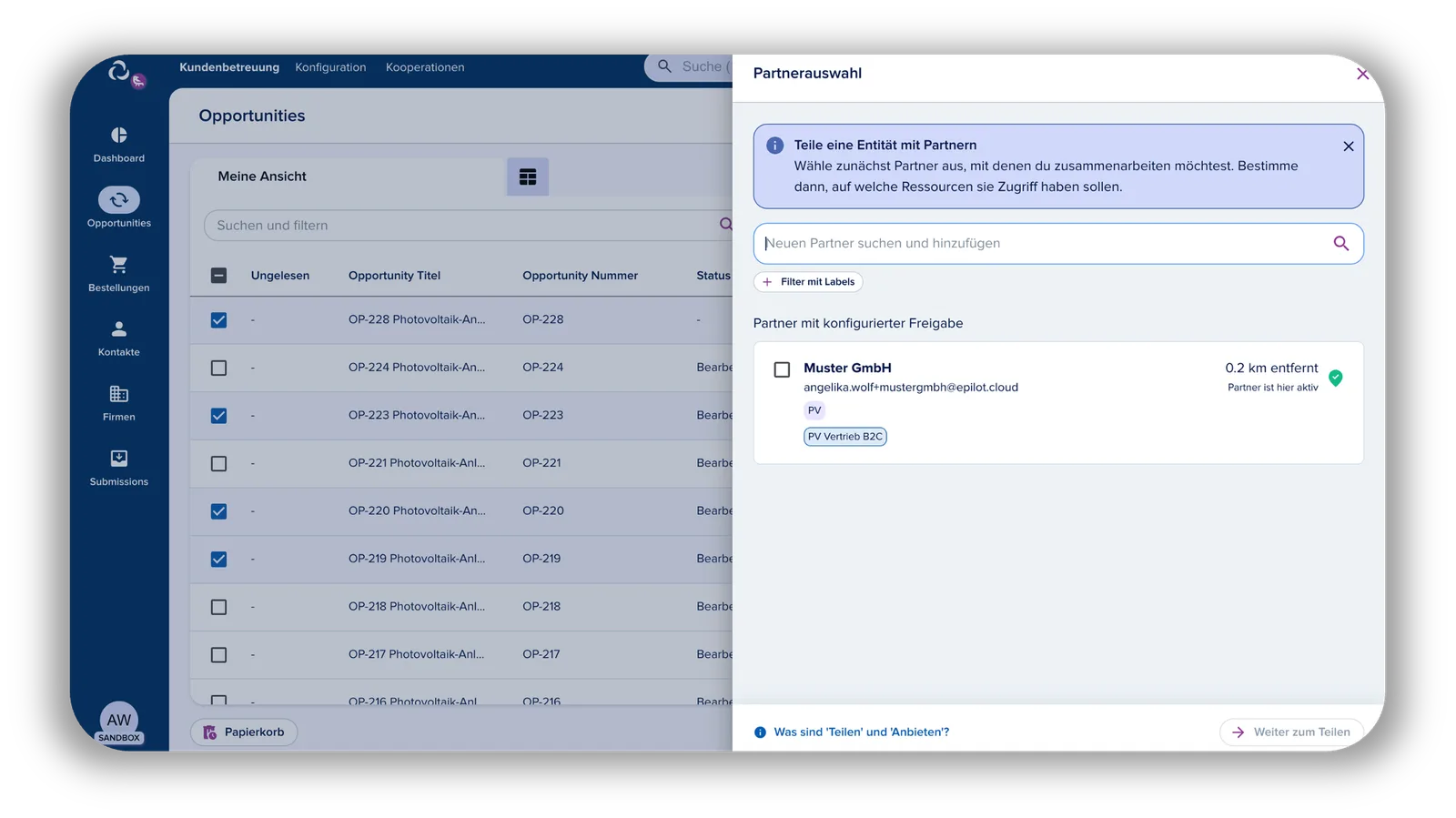The height and width of the screenshot is (818, 1456).
Task: Open the Konfiguration menu
Action: pyautogui.click(x=330, y=67)
